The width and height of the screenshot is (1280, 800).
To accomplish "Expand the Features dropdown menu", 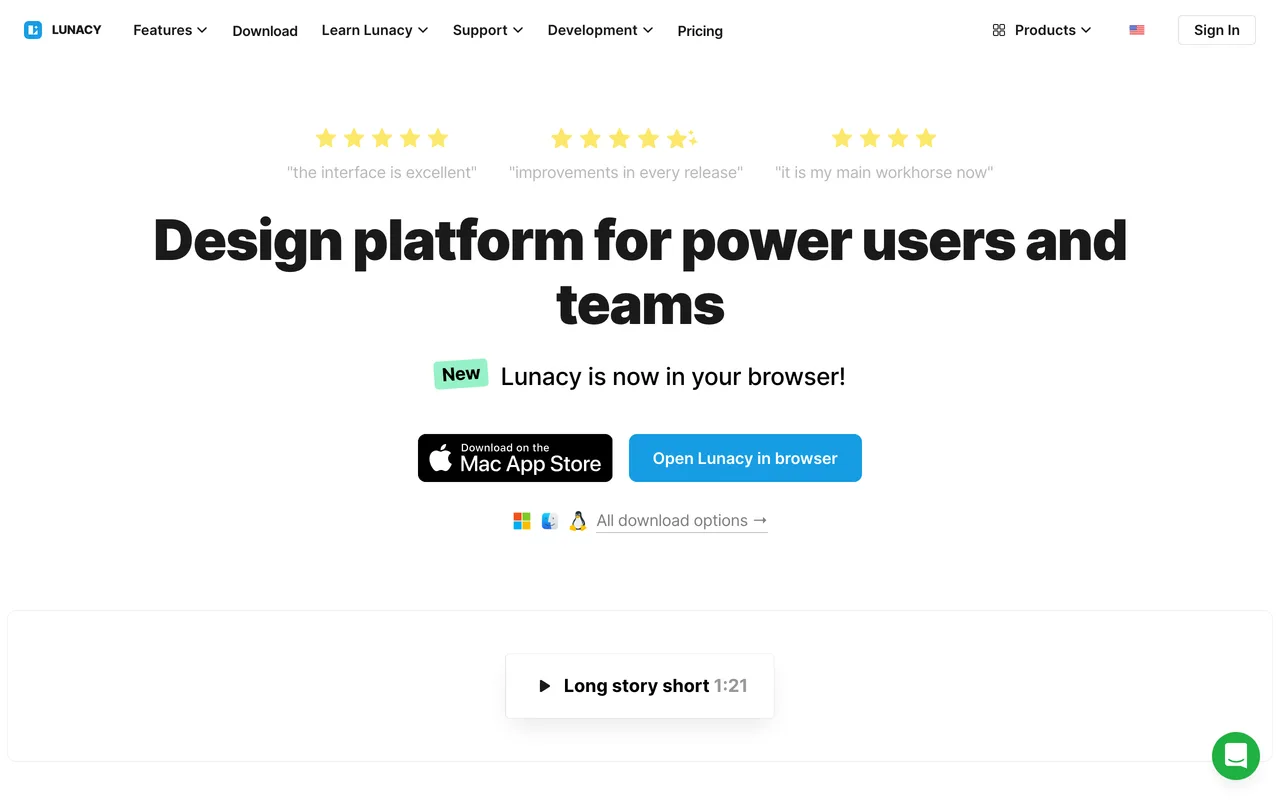I will (170, 30).
